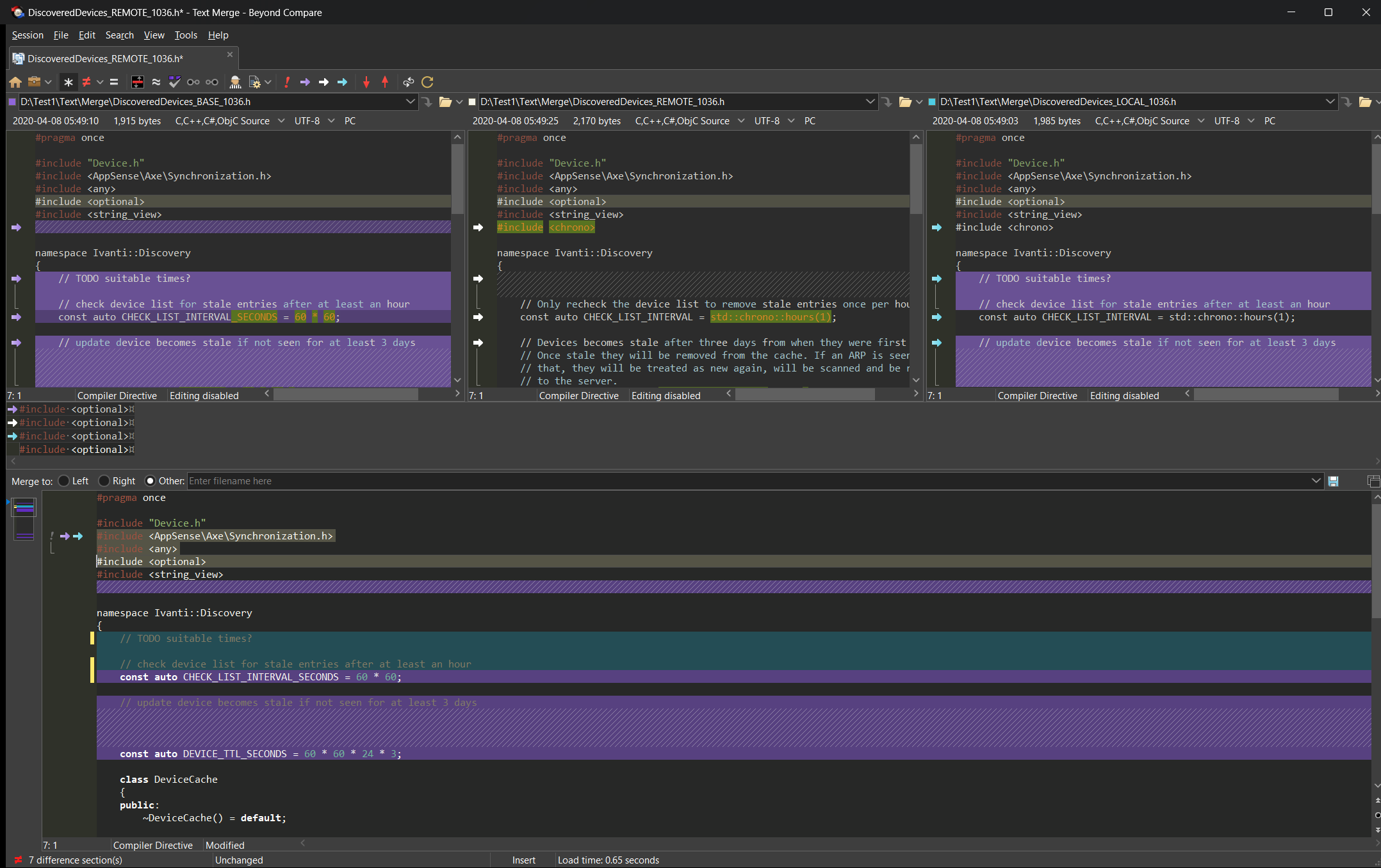Viewport: 1381px width, 868px height.
Task: Select Merge to Right radio button
Action: 104,481
